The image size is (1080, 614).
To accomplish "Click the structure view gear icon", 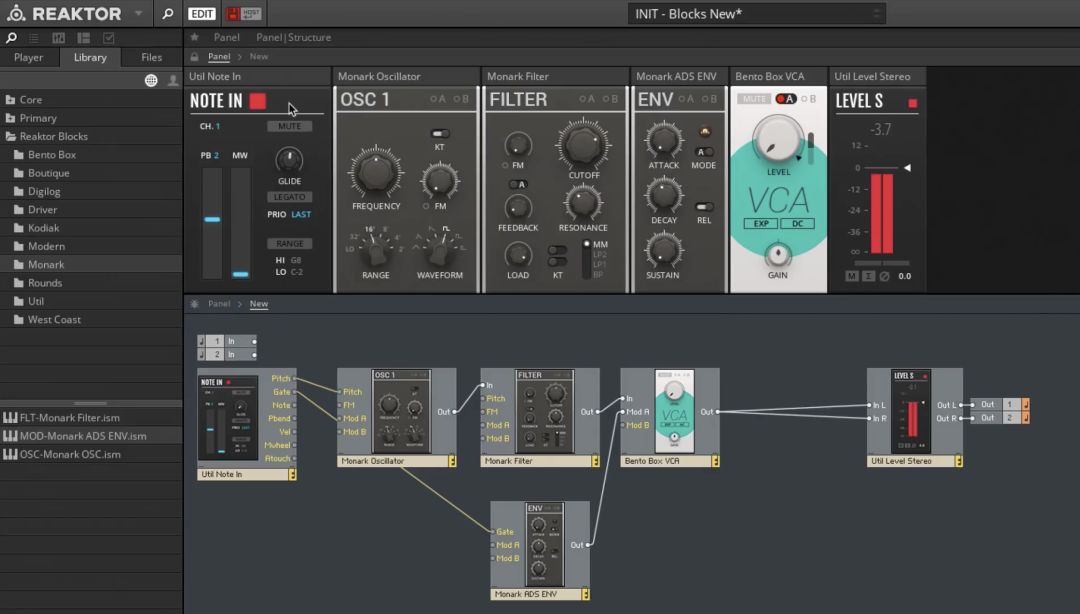I will click(x=194, y=304).
